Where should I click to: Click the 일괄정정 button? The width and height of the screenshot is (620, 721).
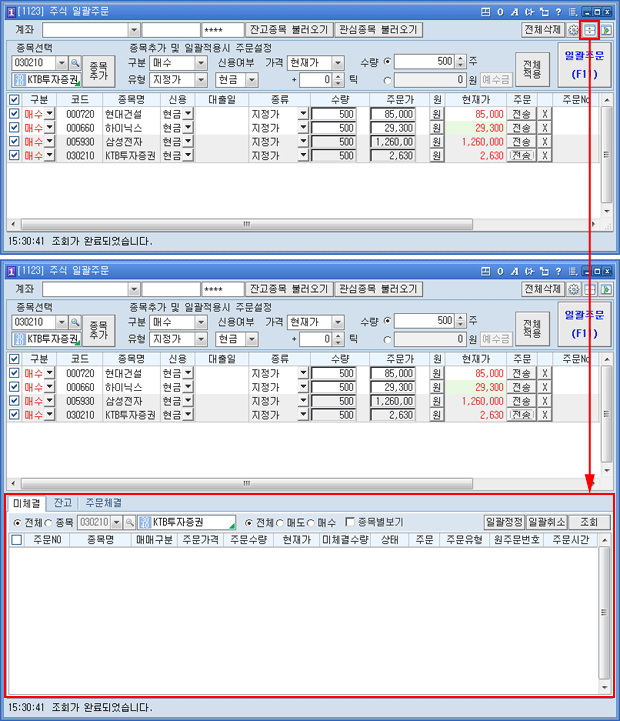pyautogui.click(x=504, y=522)
